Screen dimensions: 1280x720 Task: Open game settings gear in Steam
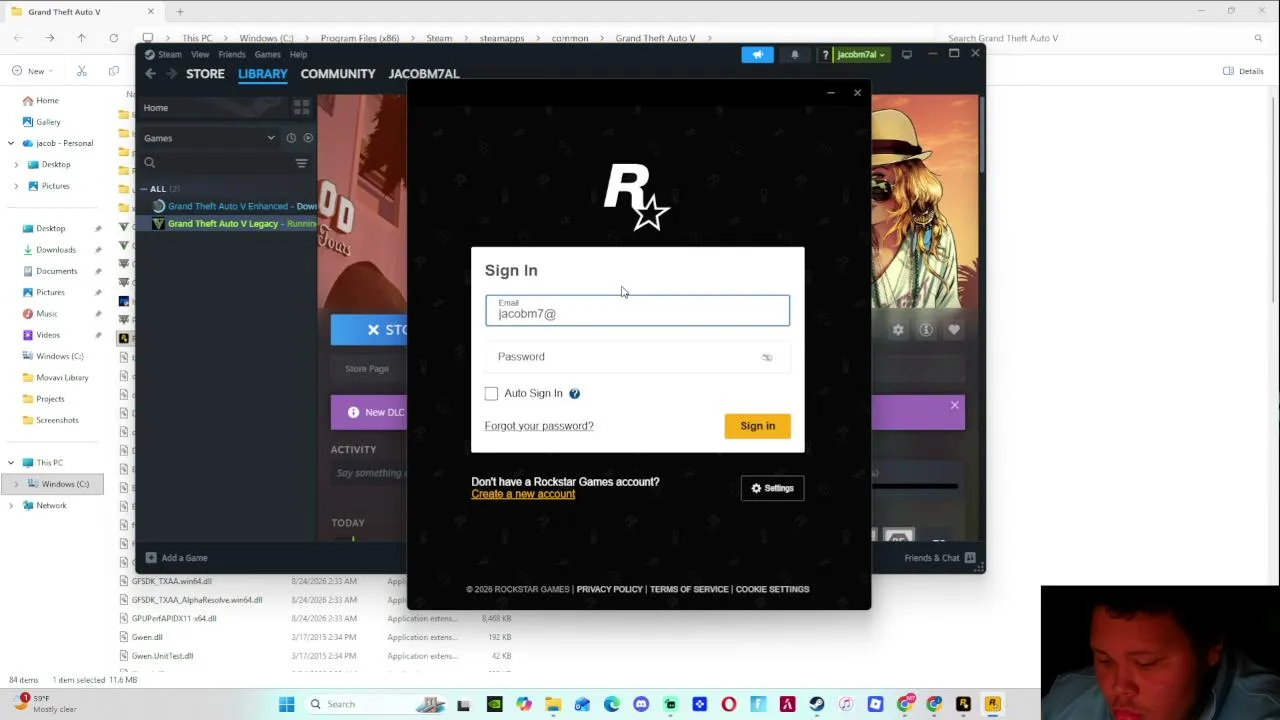[898, 330]
